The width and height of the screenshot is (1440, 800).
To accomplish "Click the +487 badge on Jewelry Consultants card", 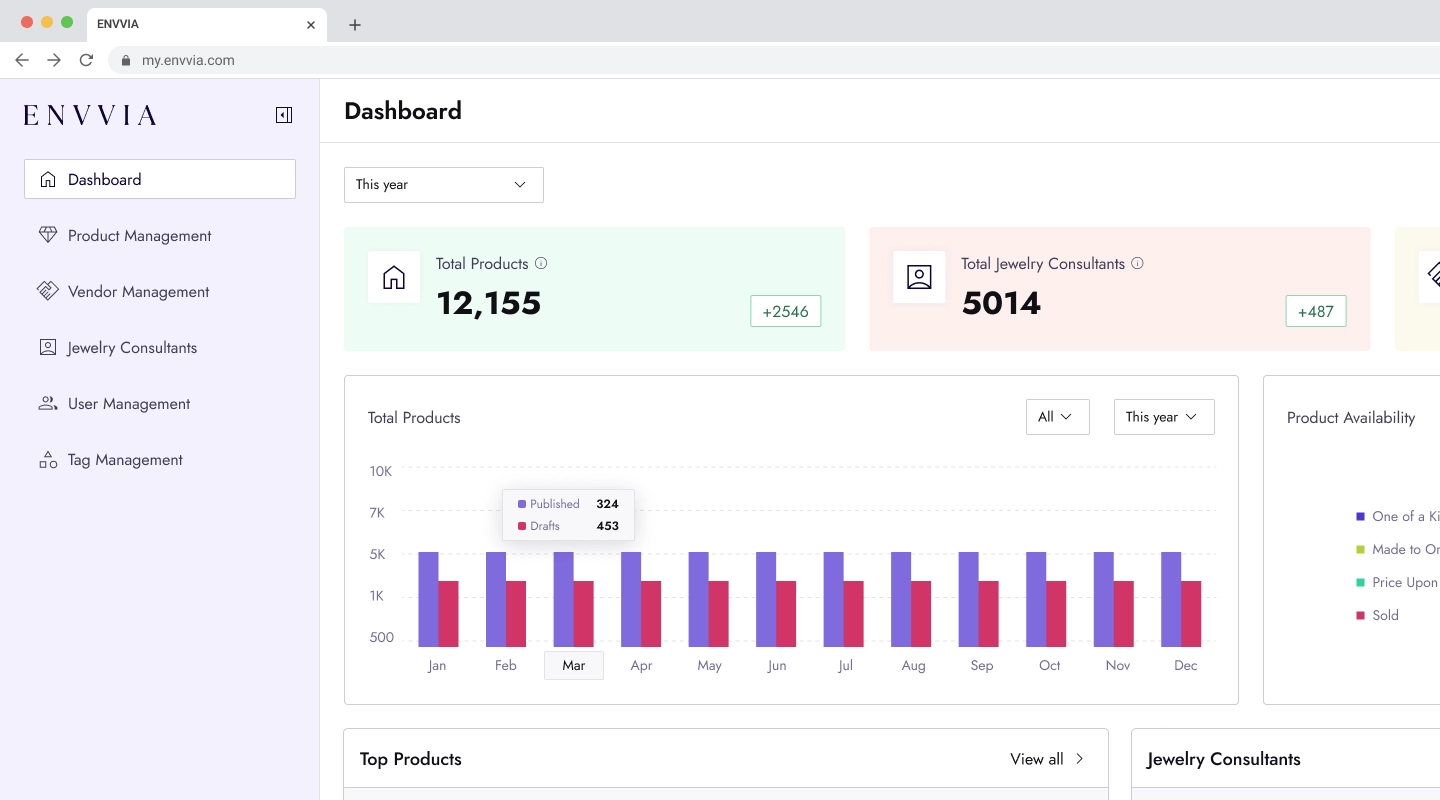I will [x=1316, y=311].
